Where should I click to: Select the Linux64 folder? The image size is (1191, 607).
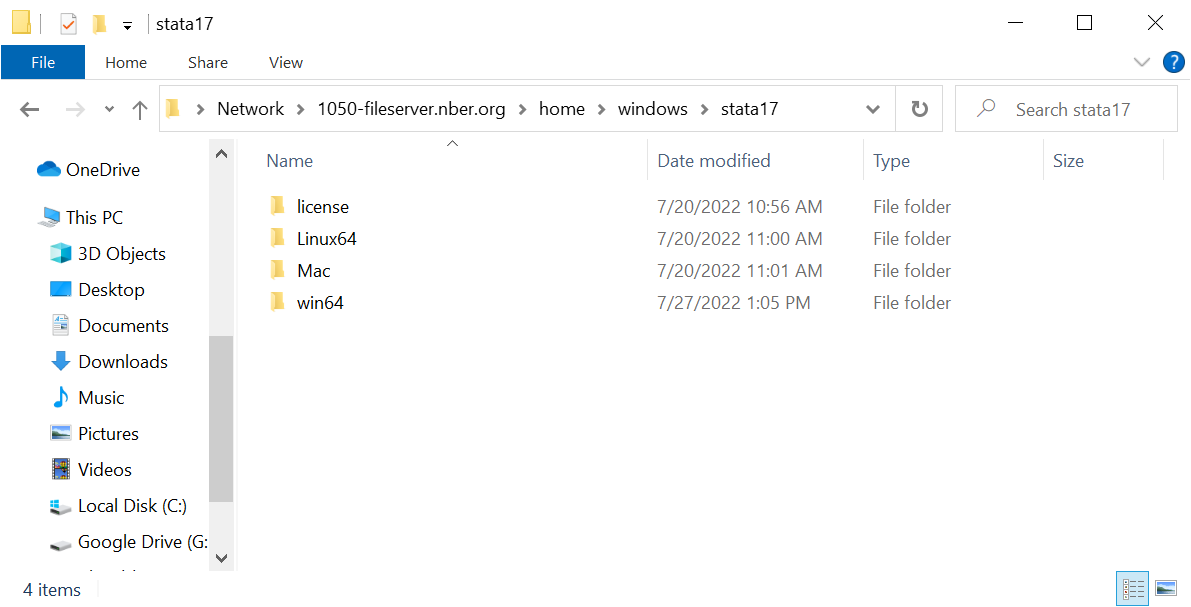326,239
